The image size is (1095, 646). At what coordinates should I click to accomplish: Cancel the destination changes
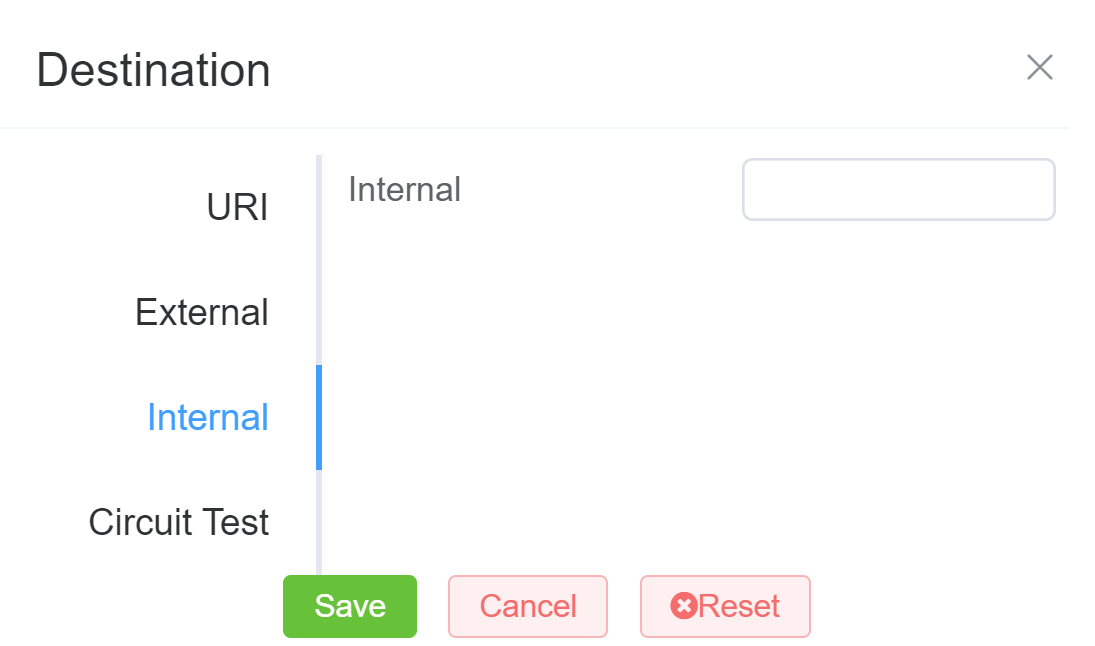pos(528,606)
